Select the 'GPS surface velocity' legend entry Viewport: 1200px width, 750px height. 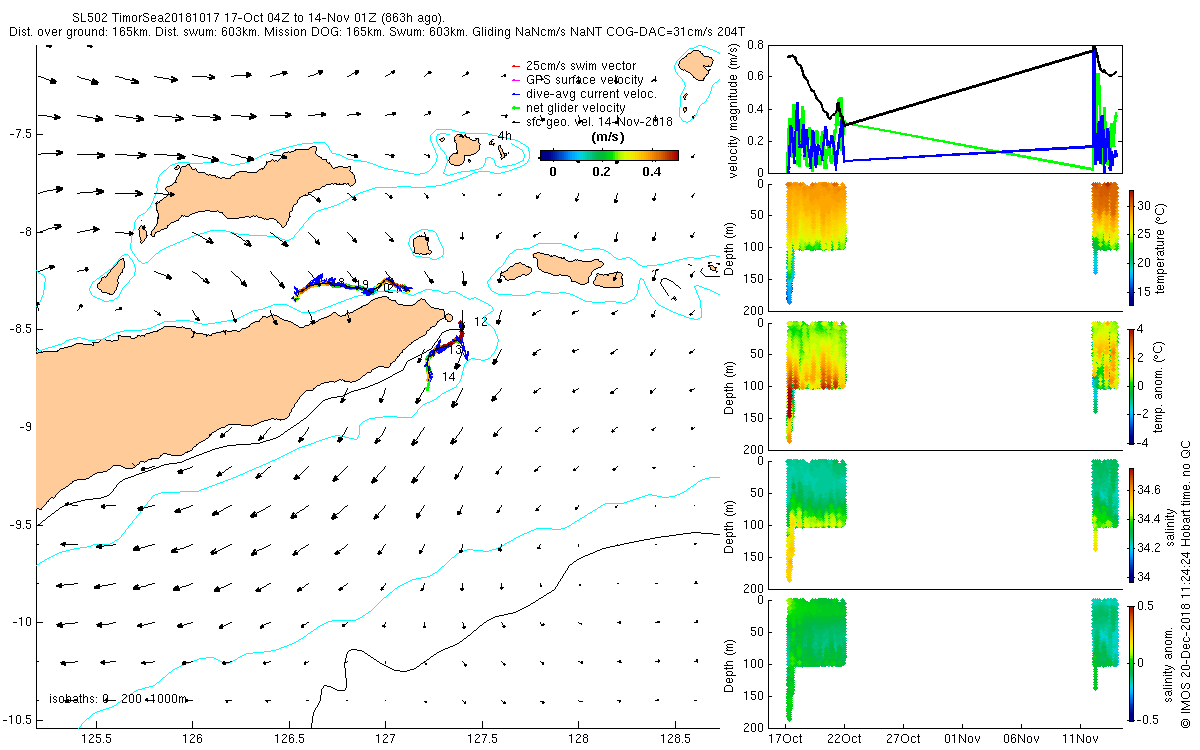click(577, 80)
